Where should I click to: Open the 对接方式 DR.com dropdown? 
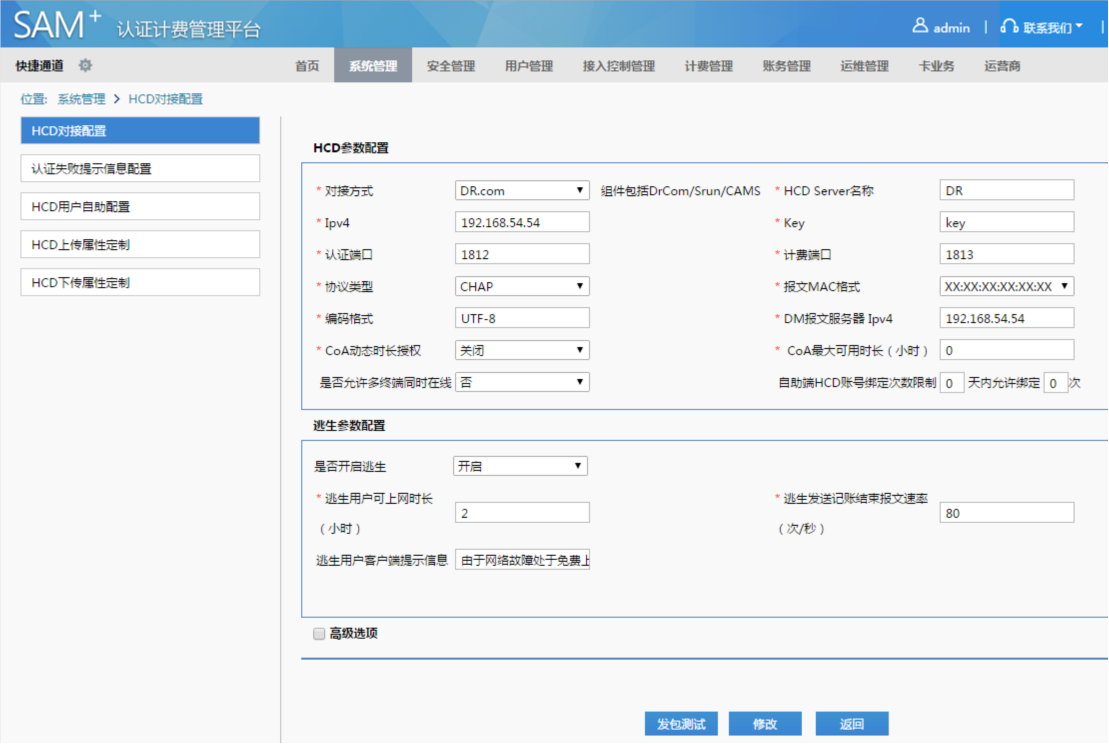point(522,190)
